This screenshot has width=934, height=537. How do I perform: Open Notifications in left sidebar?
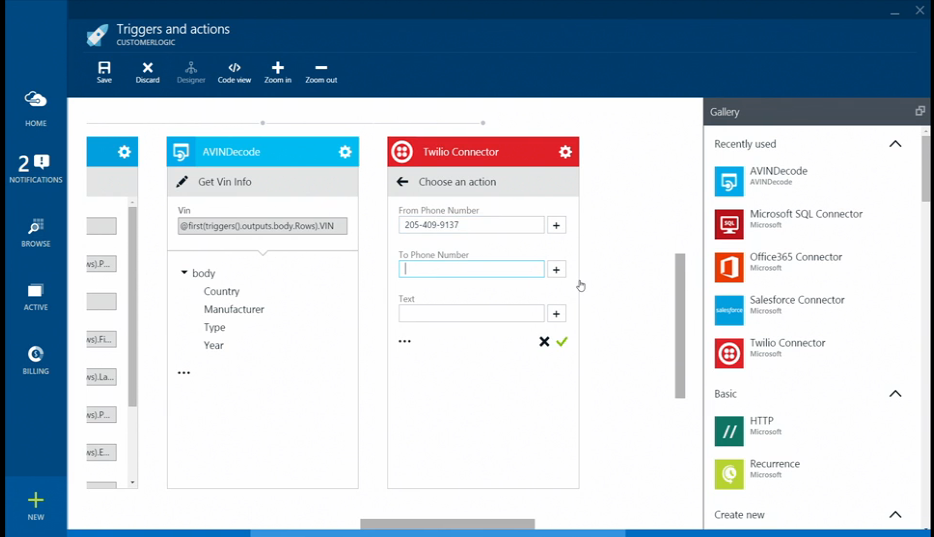[x=35, y=168]
